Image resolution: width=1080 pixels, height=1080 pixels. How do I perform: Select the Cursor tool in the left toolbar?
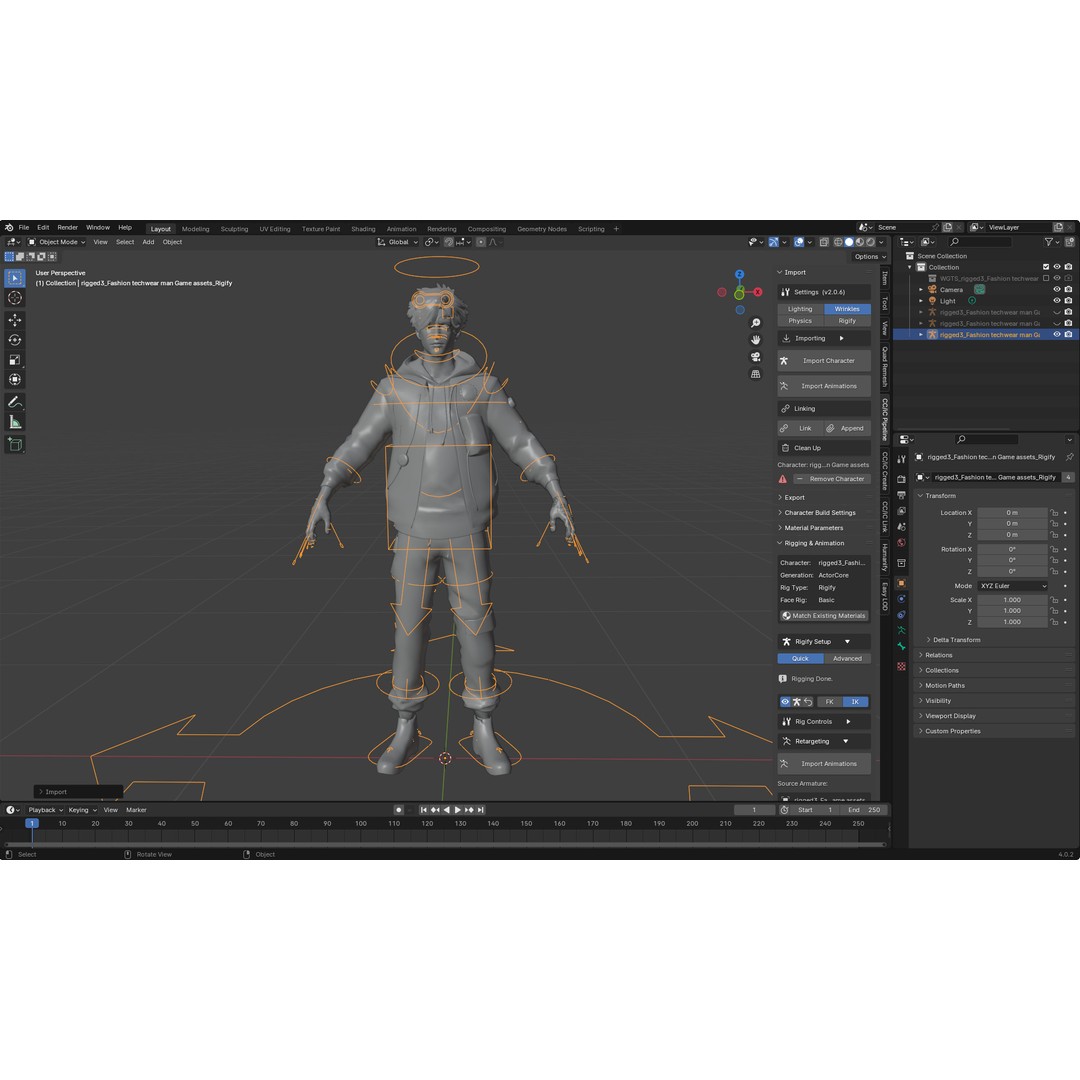tap(15, 298)
